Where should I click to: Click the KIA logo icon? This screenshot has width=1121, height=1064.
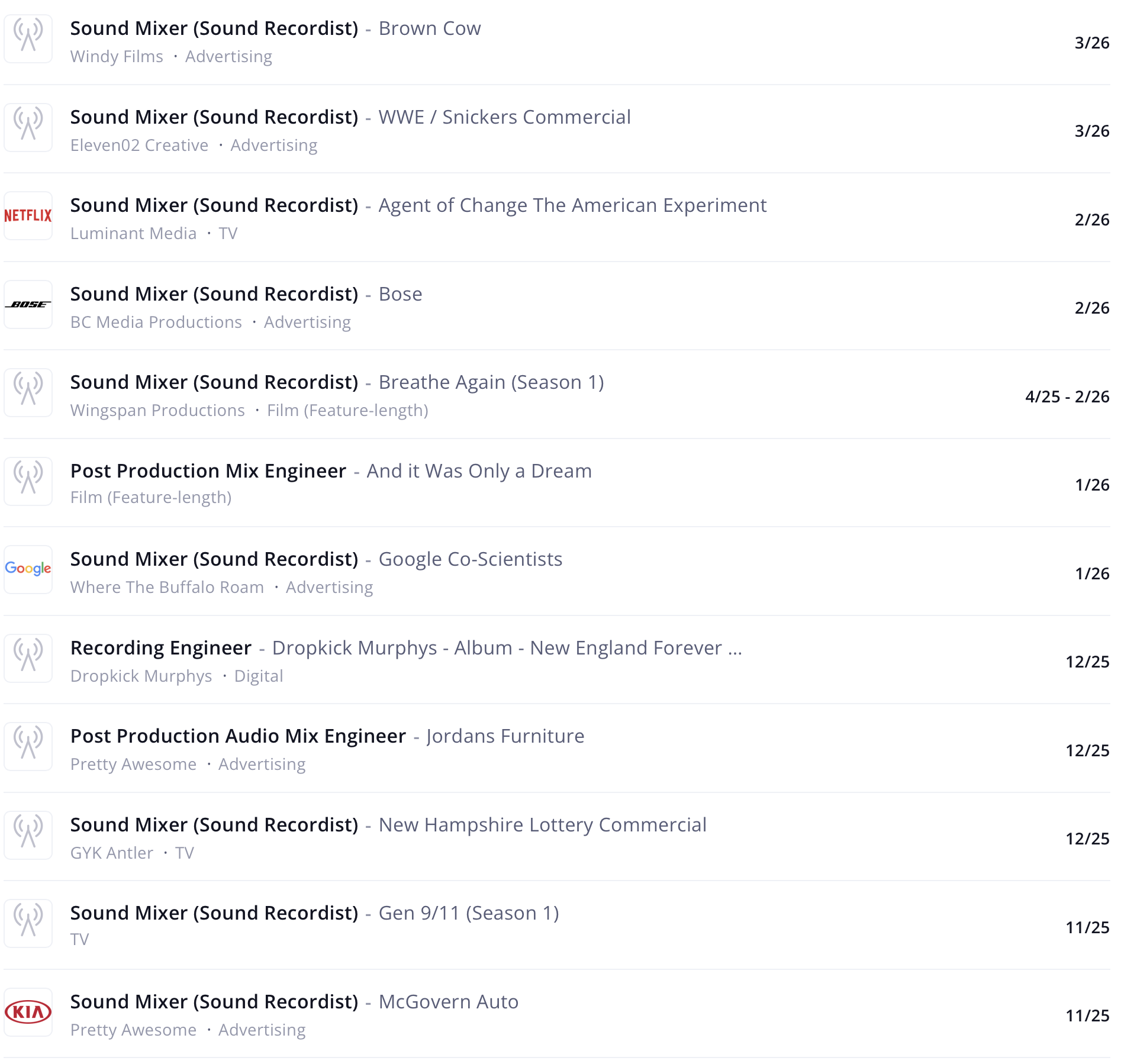point(28,1012)
